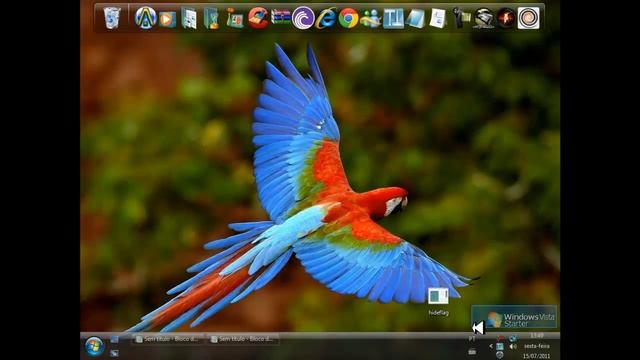
Task: Launch the orange flame dock icon
Action: (x=506, y=18)
